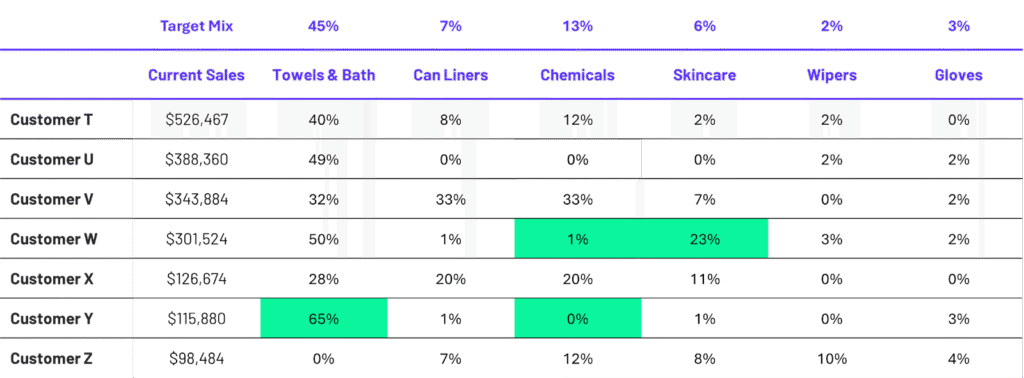
Task: Select the Can Liners column header
Action: tap(451, 75)
